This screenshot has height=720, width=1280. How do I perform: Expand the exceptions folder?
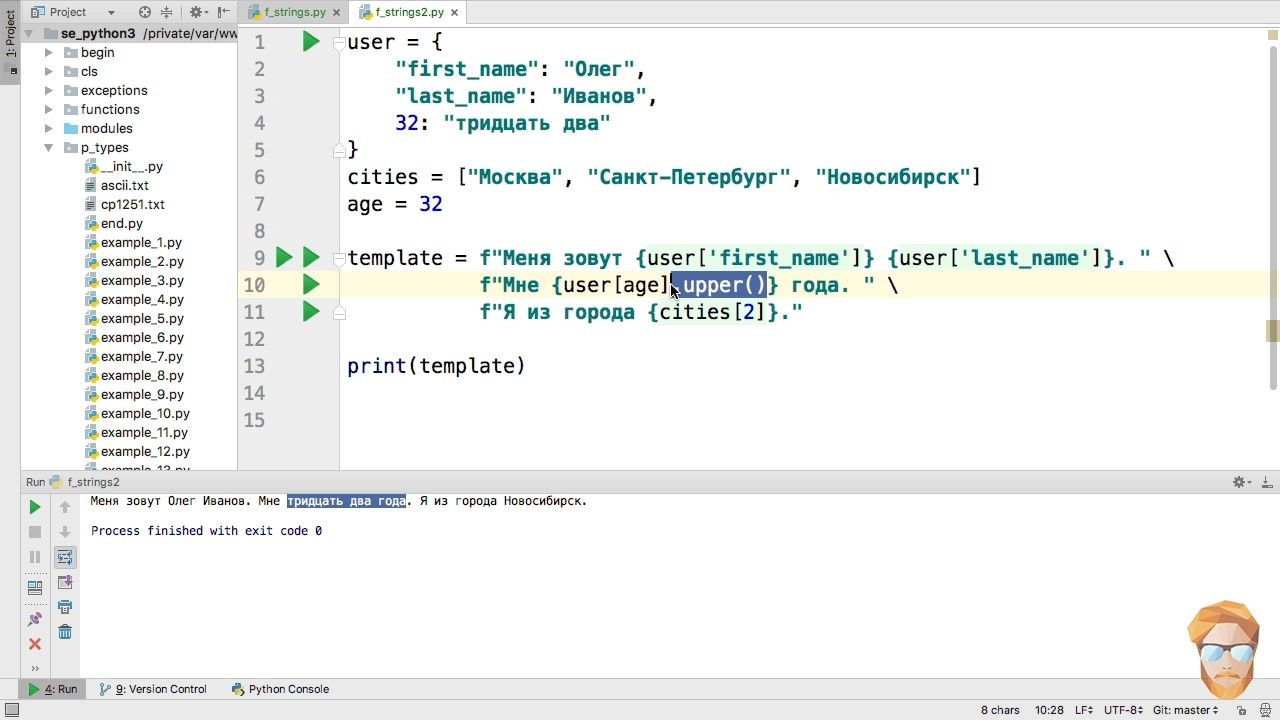tap(48, 90)
